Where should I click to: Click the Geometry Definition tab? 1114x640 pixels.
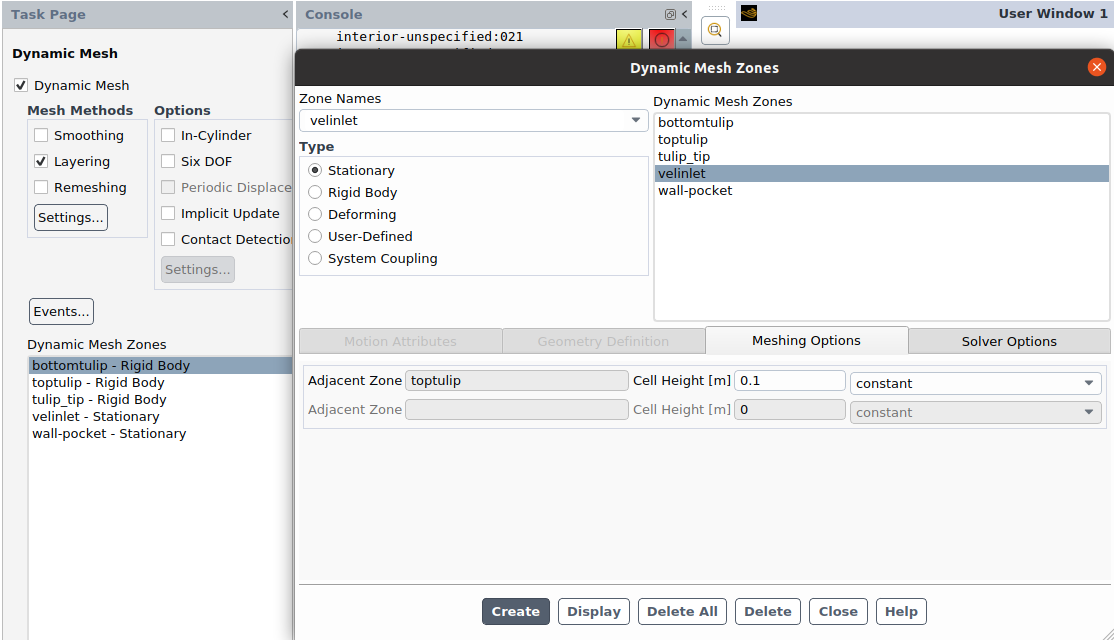603,342
